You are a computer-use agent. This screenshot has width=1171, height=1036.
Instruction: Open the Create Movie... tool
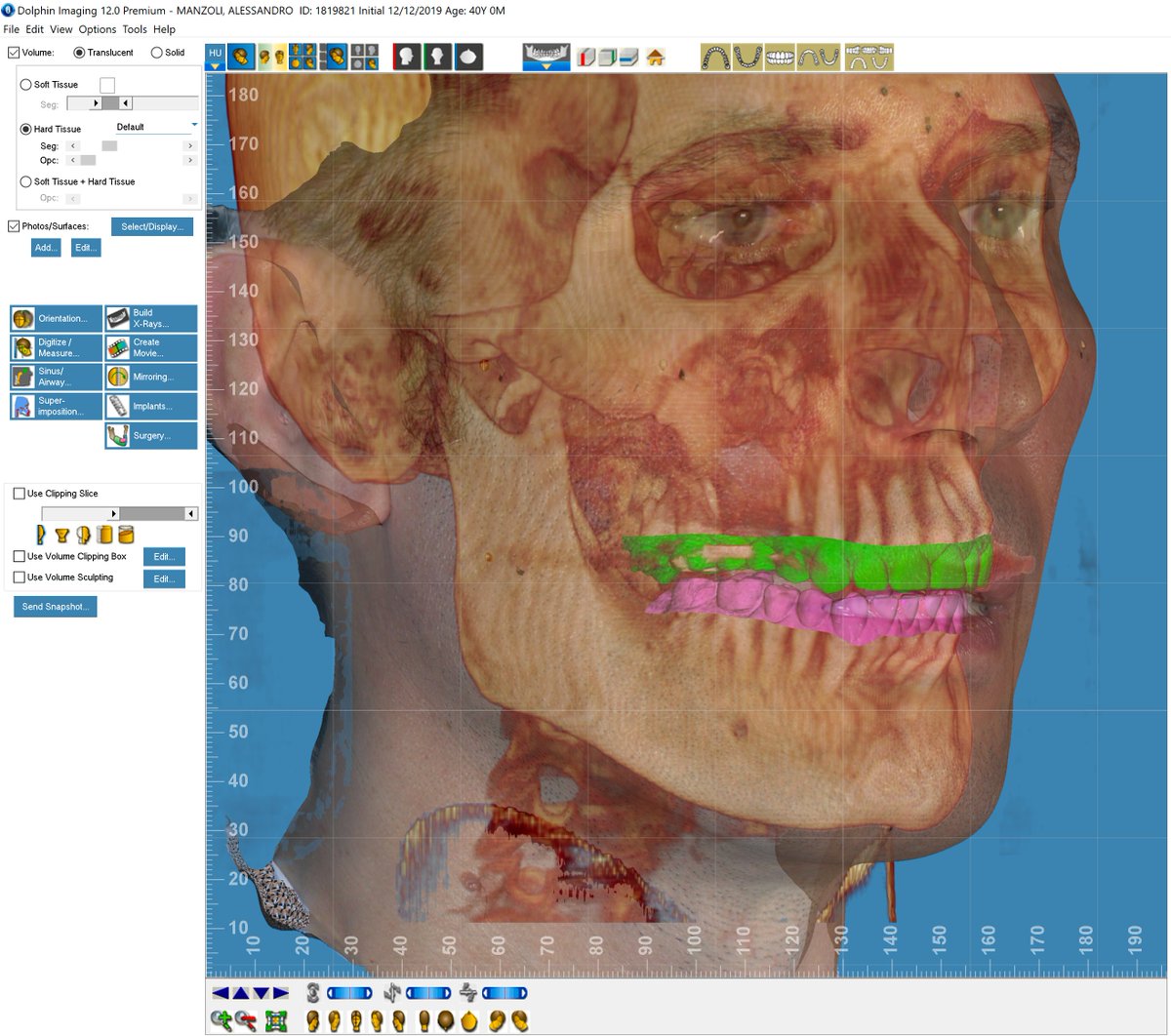click(x=151, y=347)
